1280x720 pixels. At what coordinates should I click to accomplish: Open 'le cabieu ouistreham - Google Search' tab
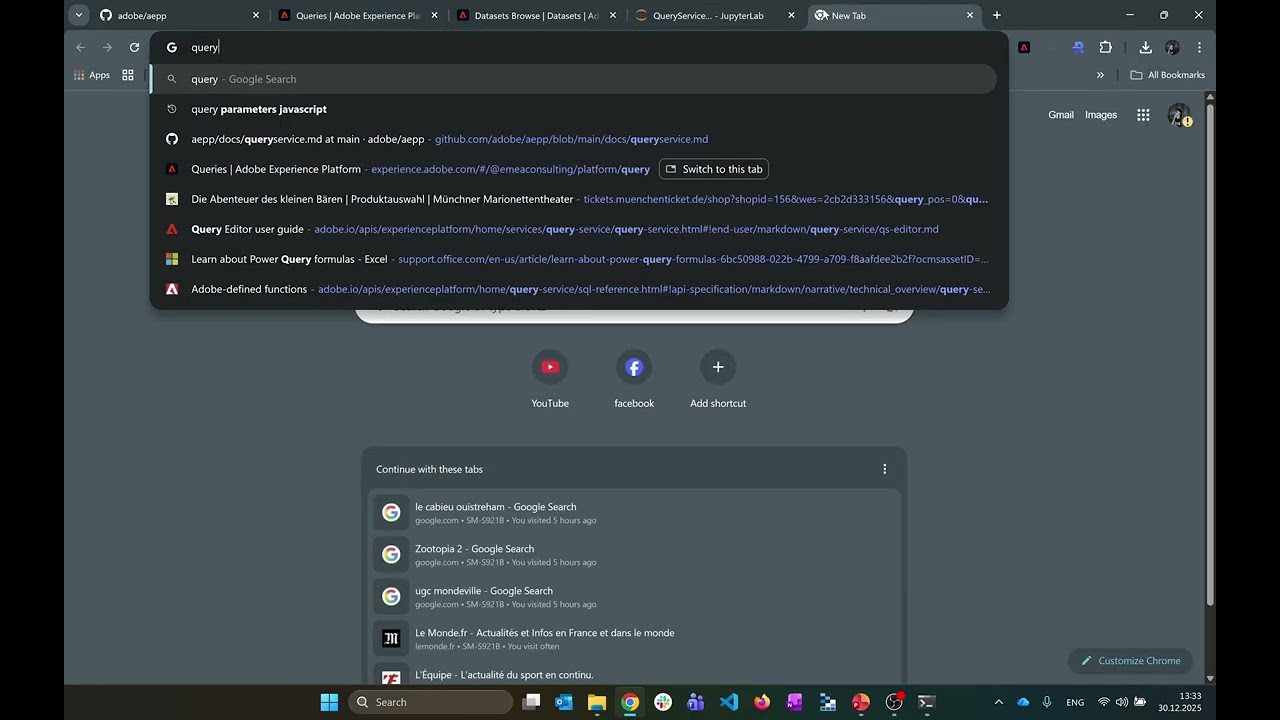click(x=634, y=513)
